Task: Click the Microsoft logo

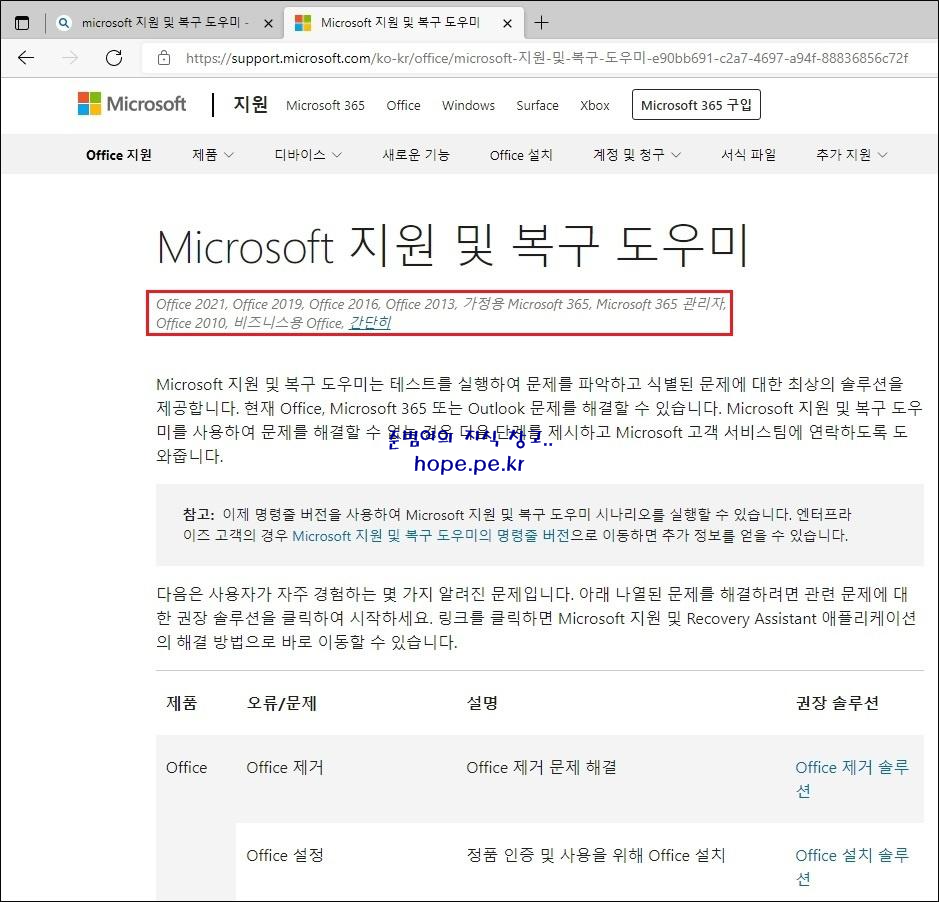Action: [x=132, y=104]
